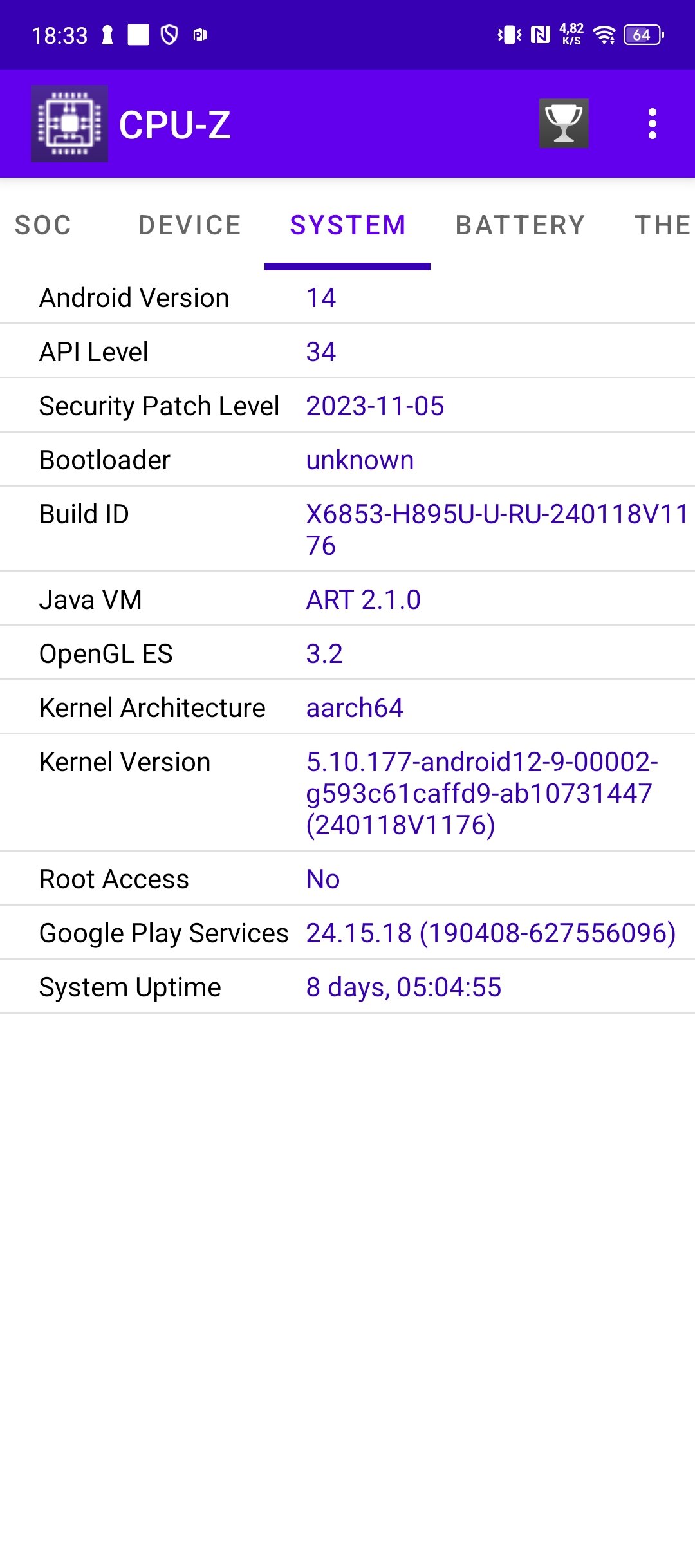Switch to the DEVICE tab
This screenshot has height=1568, width=695.
tap(190, 225)
